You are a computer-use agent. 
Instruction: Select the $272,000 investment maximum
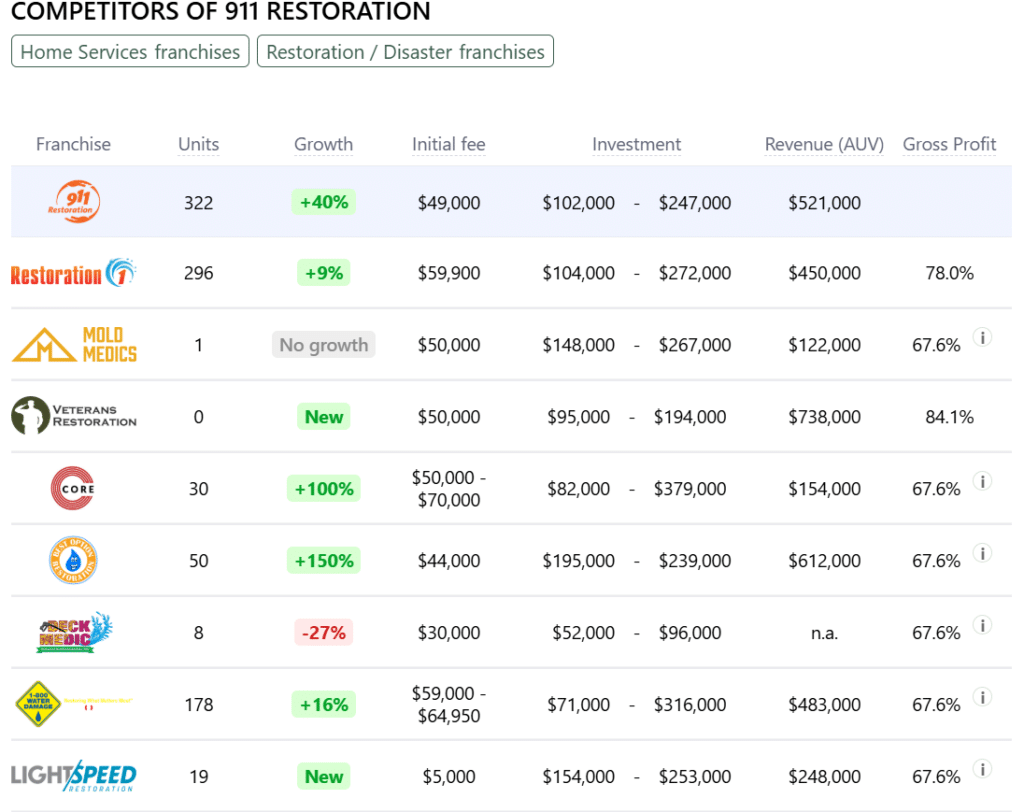pos(695,273)
